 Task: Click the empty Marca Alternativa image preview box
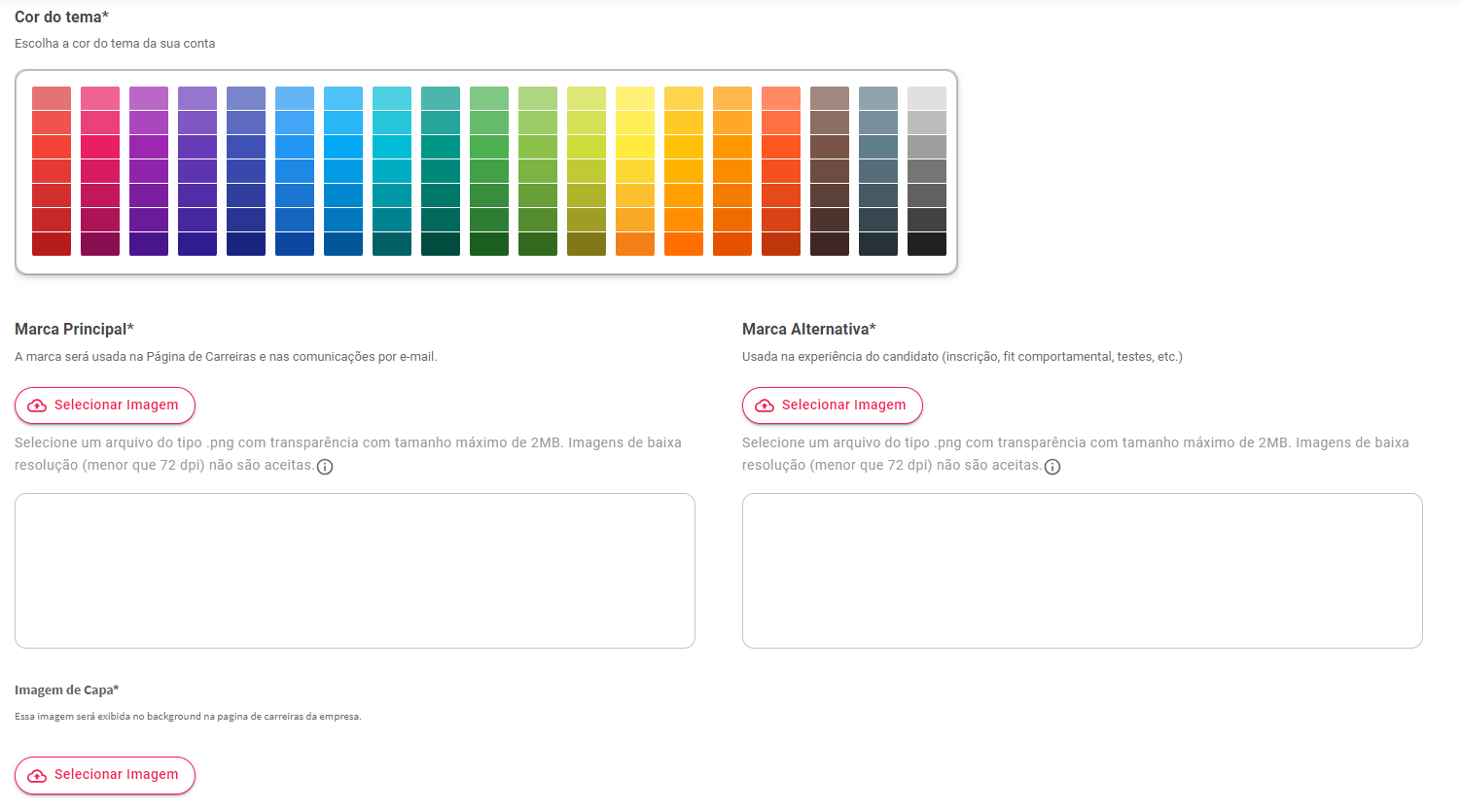pyautogui.click(x=1082, y=571)
